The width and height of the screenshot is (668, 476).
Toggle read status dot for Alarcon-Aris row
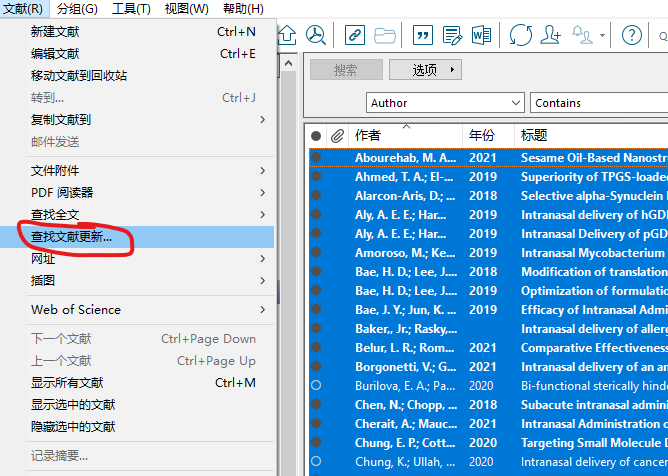tap(316, 196)
